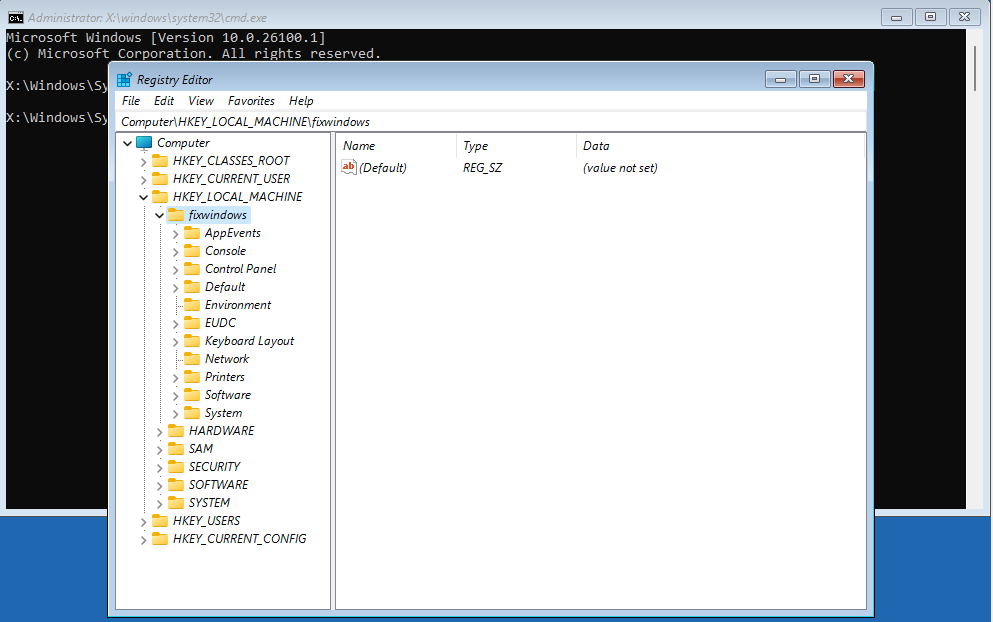This screenshot has height=622, width=993.
Task: Expand the Printers key arrow
Action: pos(175,378)
